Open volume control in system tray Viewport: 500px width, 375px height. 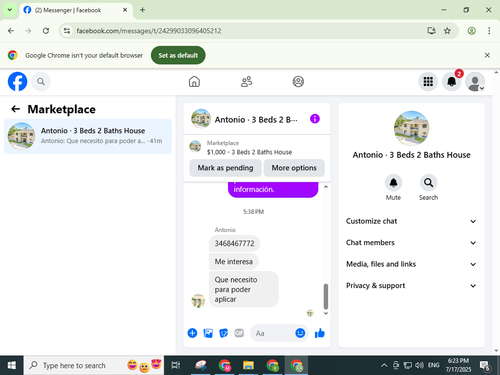[419, 365]
